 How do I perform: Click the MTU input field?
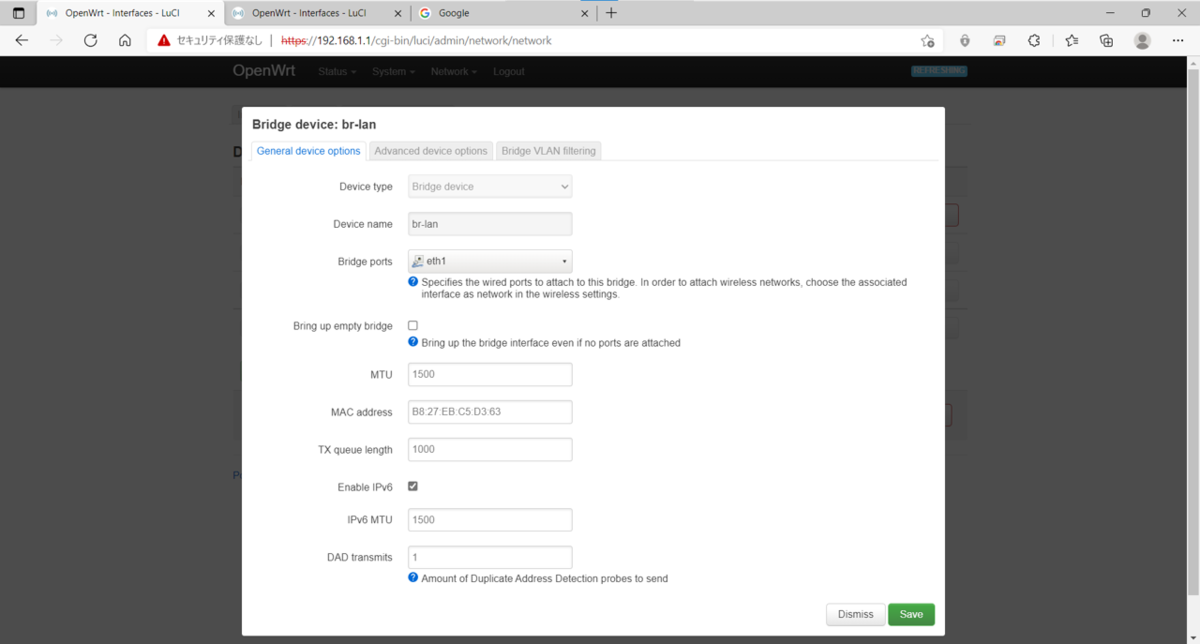[x=490, y=374]
